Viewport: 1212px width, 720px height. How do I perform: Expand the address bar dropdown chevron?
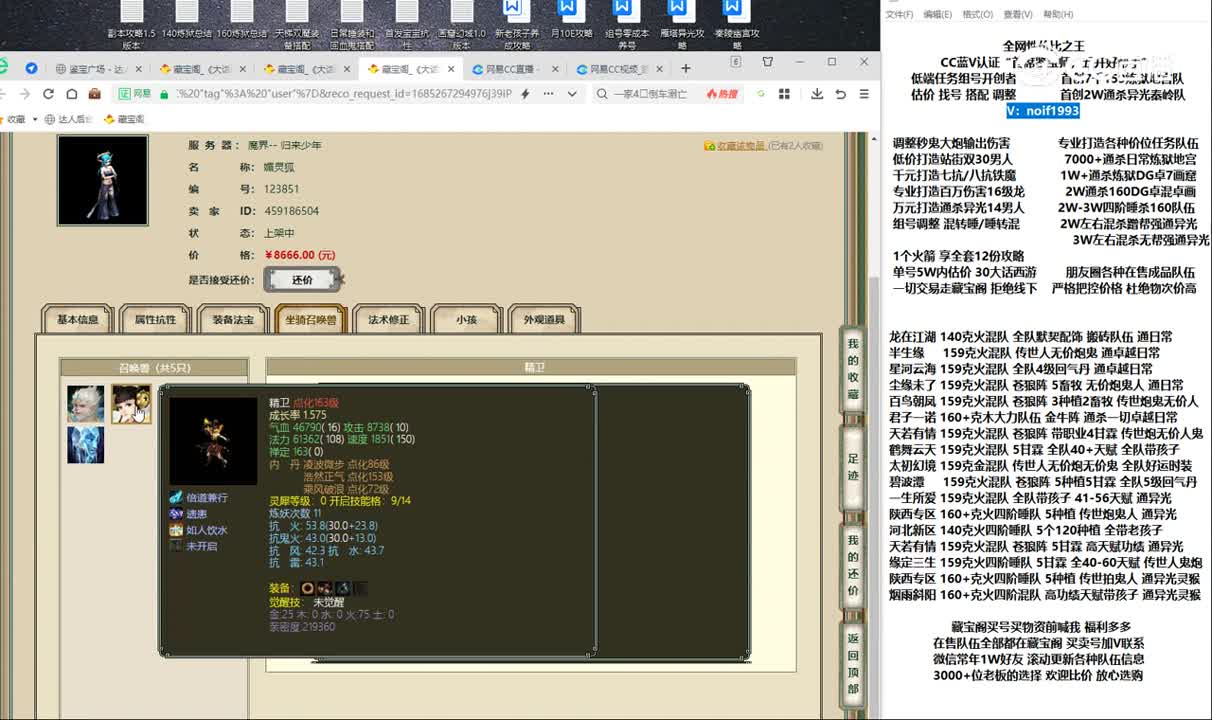click(x=572, y=94)
